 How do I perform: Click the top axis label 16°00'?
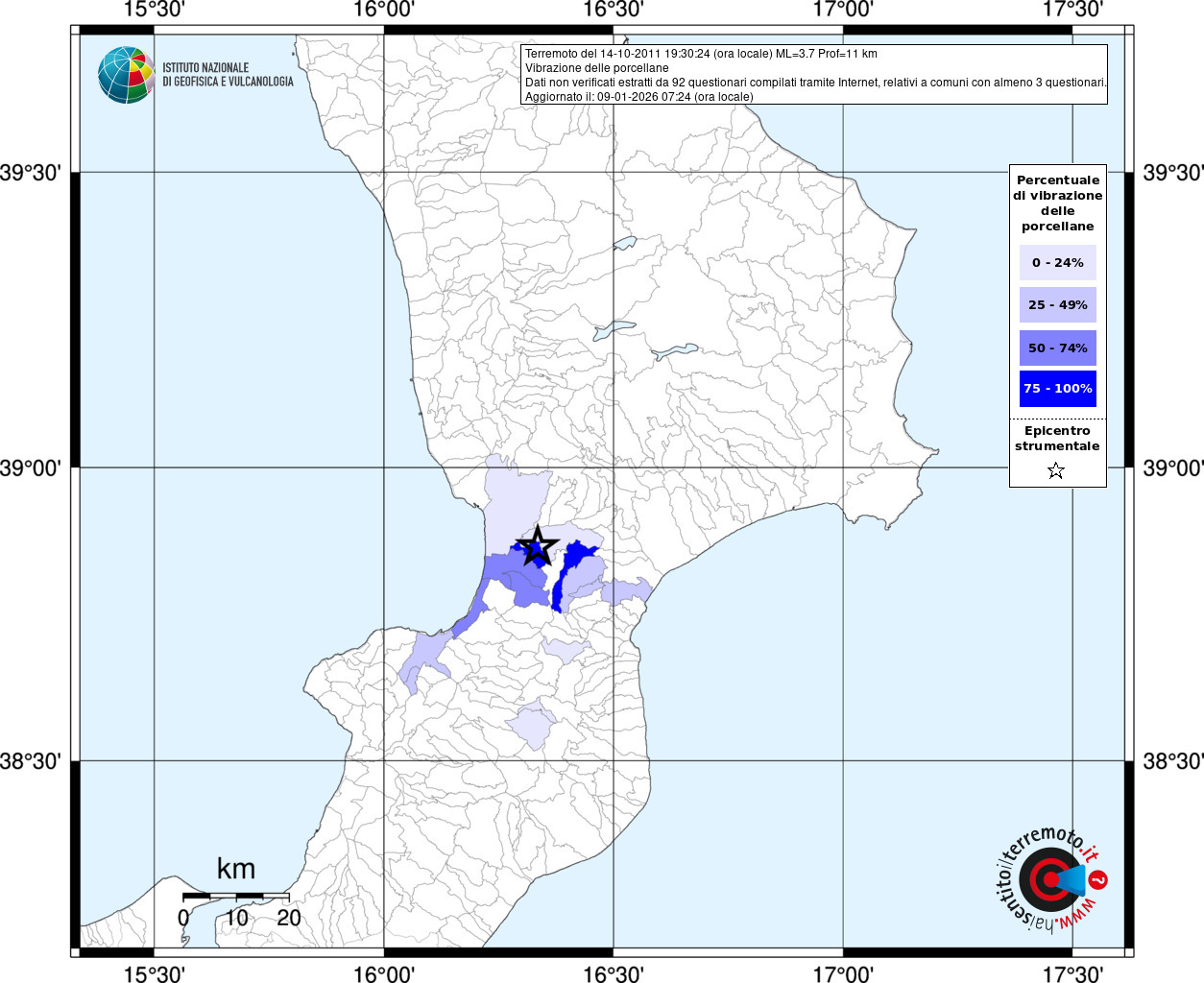point(384,10)
